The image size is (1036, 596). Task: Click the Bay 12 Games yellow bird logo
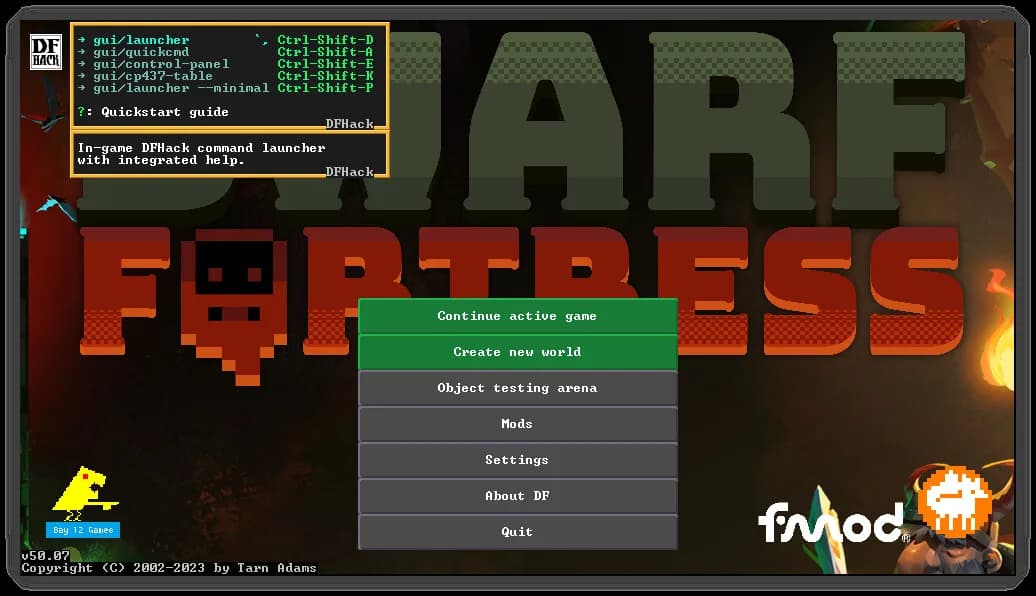[x=85, y=493]
